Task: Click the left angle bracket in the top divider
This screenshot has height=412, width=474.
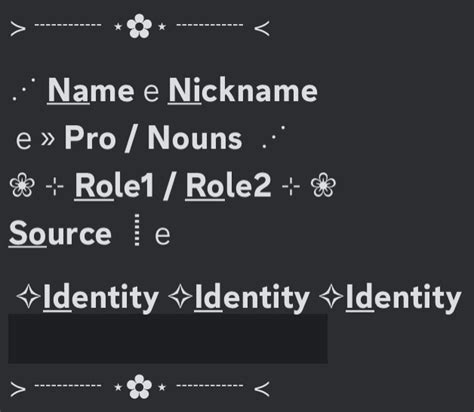Action: pos(18,29)
